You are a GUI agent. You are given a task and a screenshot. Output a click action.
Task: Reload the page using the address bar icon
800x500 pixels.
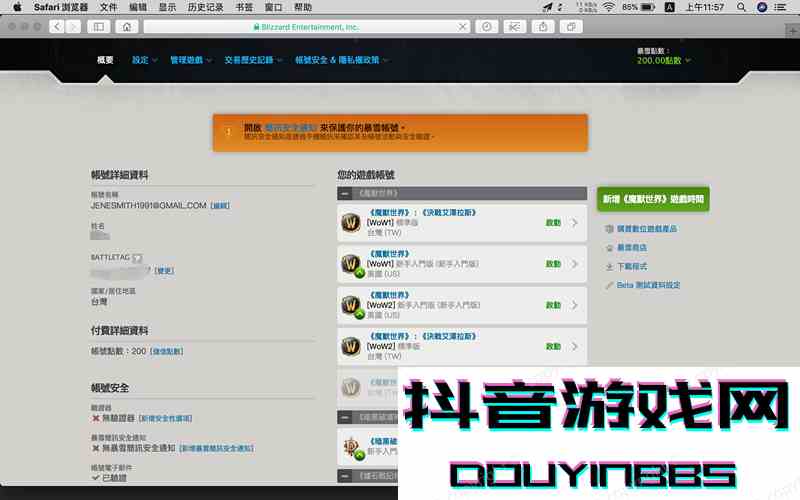pos(461,26)
